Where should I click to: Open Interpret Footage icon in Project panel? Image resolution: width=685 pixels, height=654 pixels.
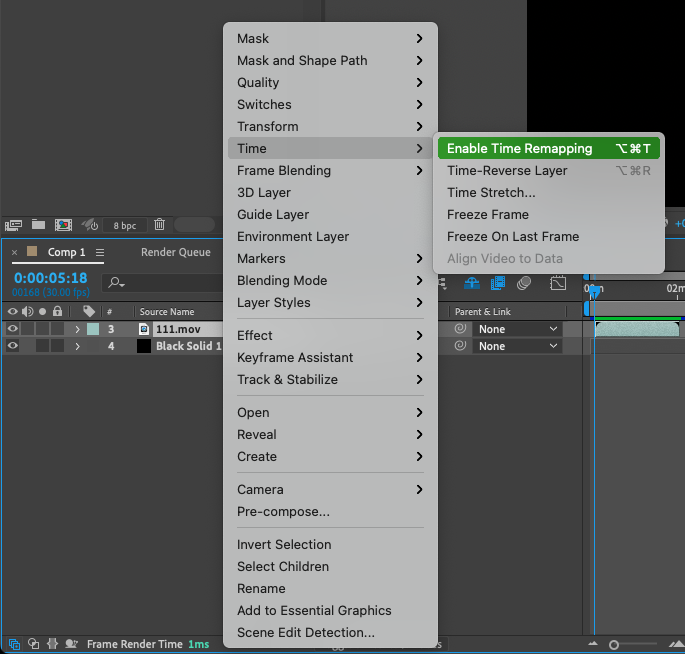coord(13,225)
